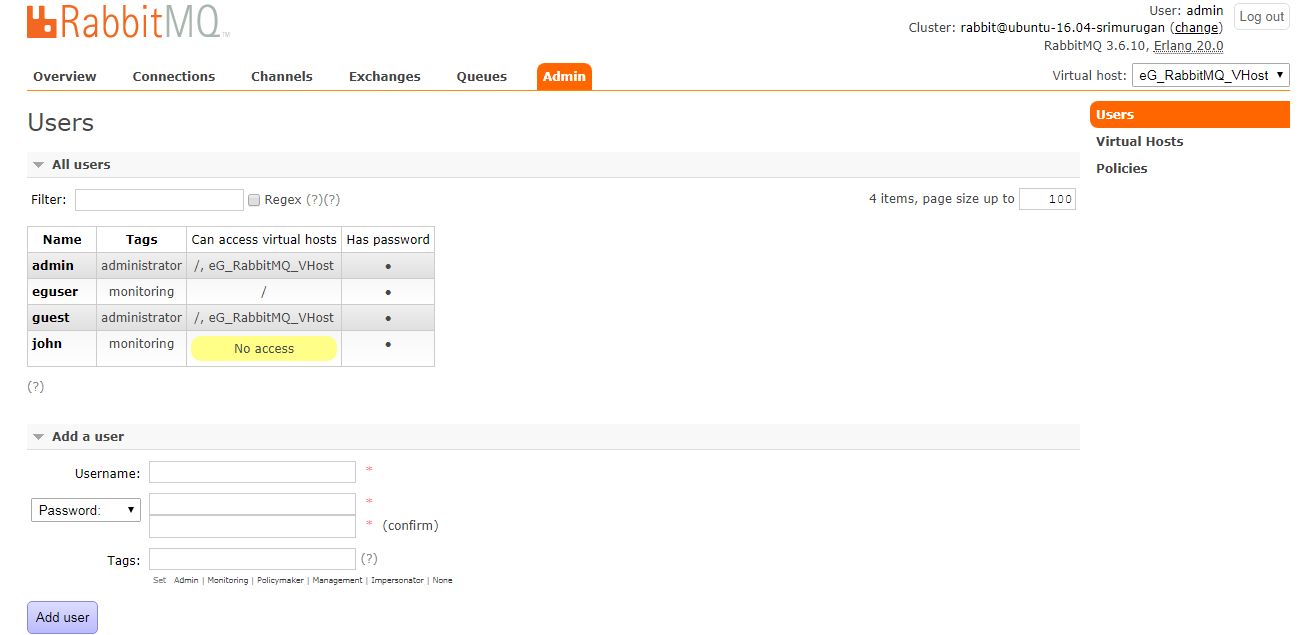This screenshot has height=635, width=1315.
Task: Select the Exchanges tab
Action: pos(385,76)
